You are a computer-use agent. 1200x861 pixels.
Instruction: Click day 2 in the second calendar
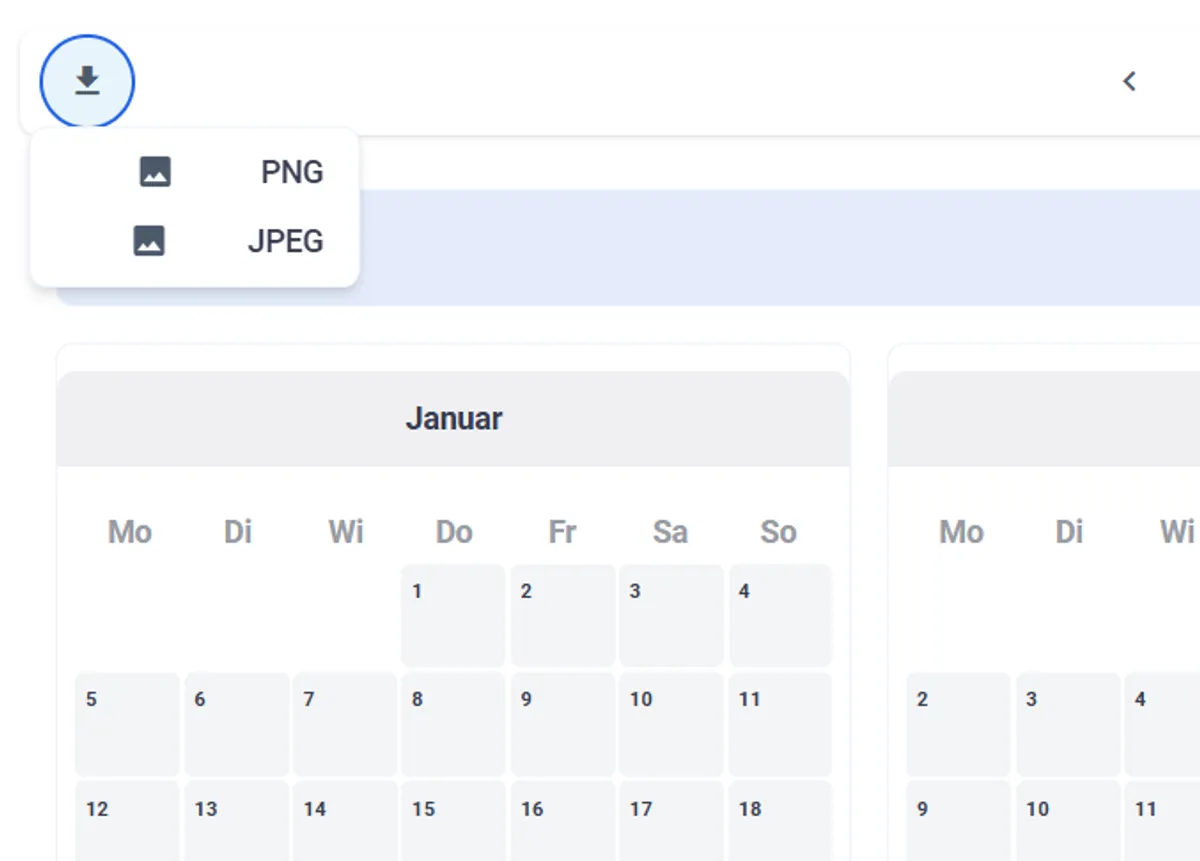pyautogui.click(x=957, y=722)
